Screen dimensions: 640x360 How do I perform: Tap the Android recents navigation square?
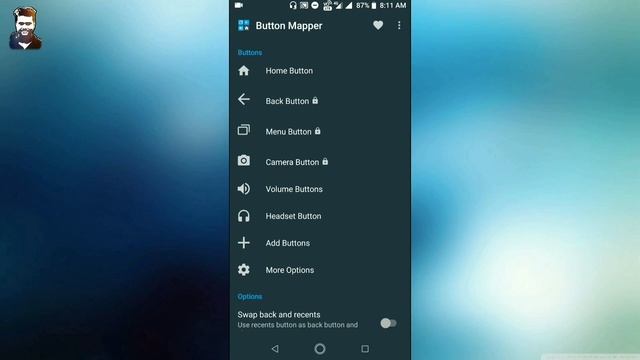[x=365, y=349]
